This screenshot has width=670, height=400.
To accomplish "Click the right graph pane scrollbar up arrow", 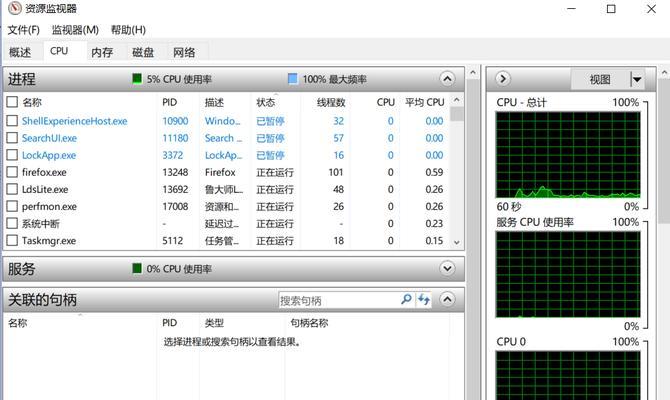I will (664, 73).
